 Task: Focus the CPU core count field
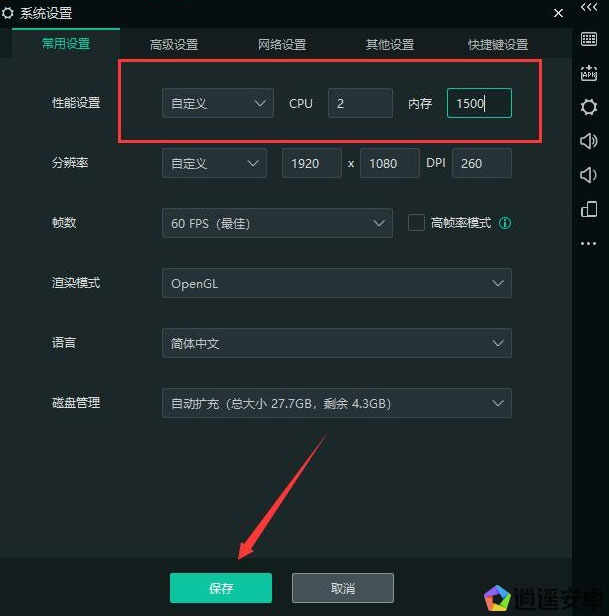point(360,103)
